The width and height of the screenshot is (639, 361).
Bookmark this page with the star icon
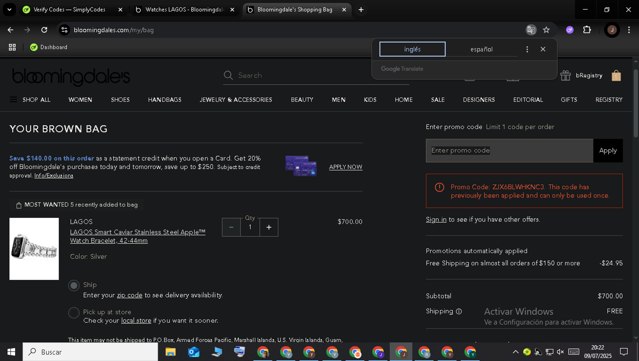pos(546,30)
